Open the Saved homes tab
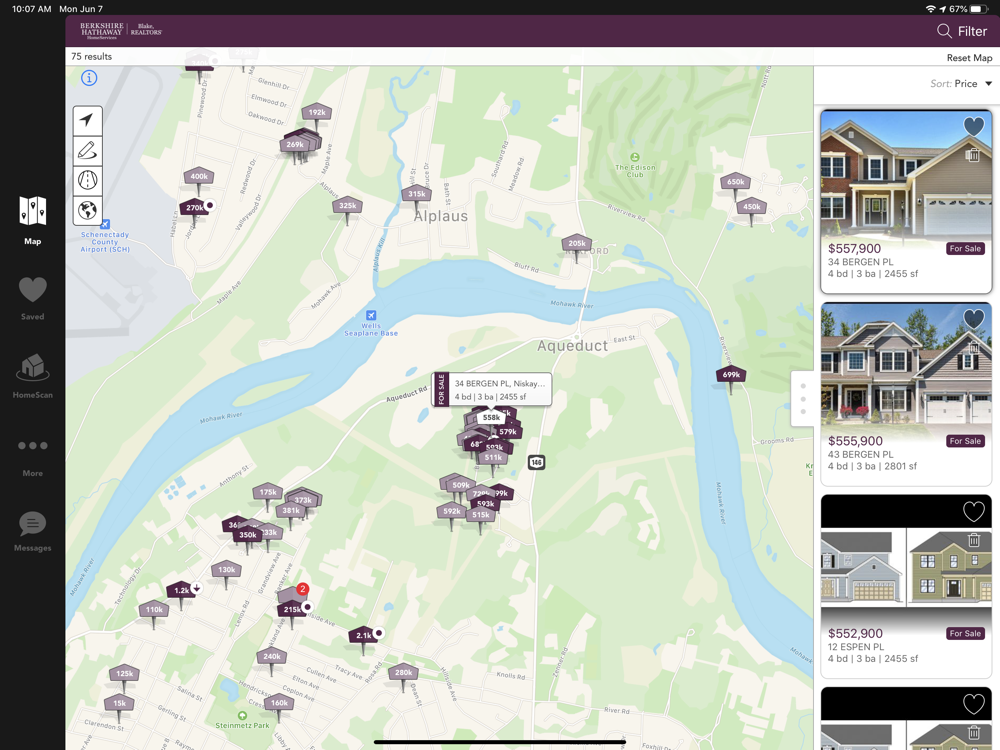 pyautogui.click(x=33, y=298)
